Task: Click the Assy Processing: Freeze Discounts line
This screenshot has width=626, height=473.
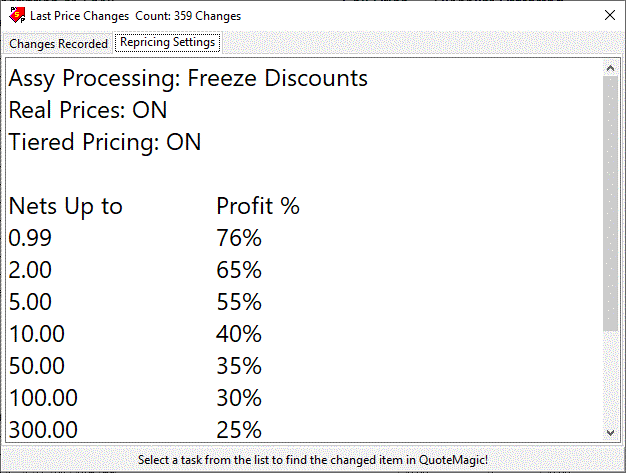Action: [188, 78]
